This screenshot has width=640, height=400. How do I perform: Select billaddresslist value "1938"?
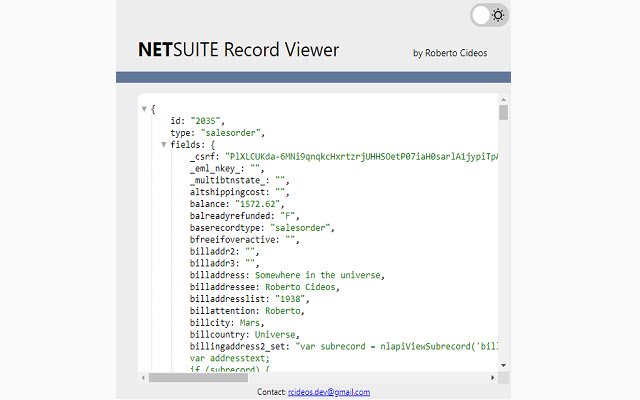pyautogui.click(x=290, y=299)
